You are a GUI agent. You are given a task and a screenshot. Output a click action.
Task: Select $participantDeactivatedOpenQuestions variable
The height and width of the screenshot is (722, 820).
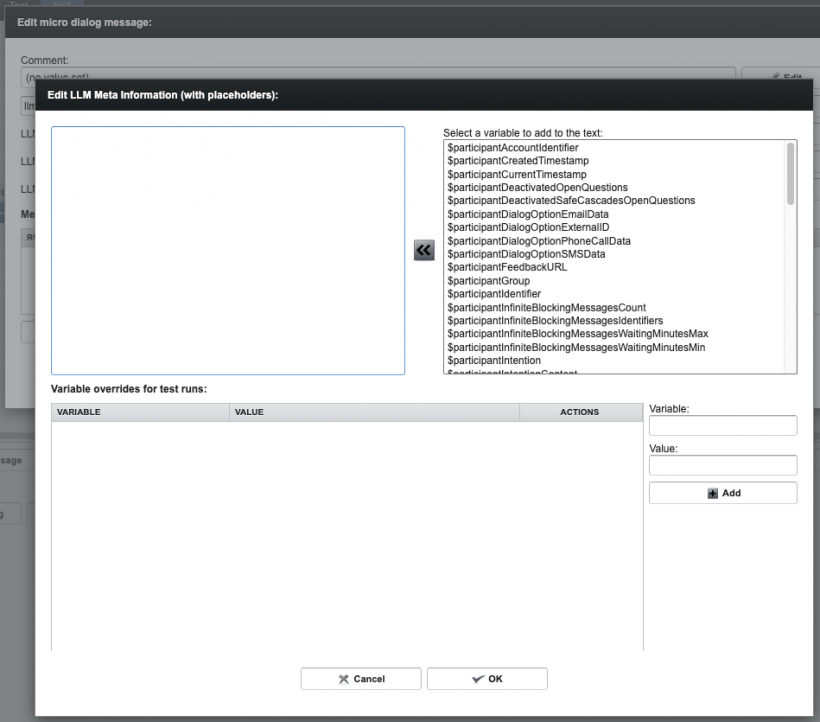coord(537,188)
